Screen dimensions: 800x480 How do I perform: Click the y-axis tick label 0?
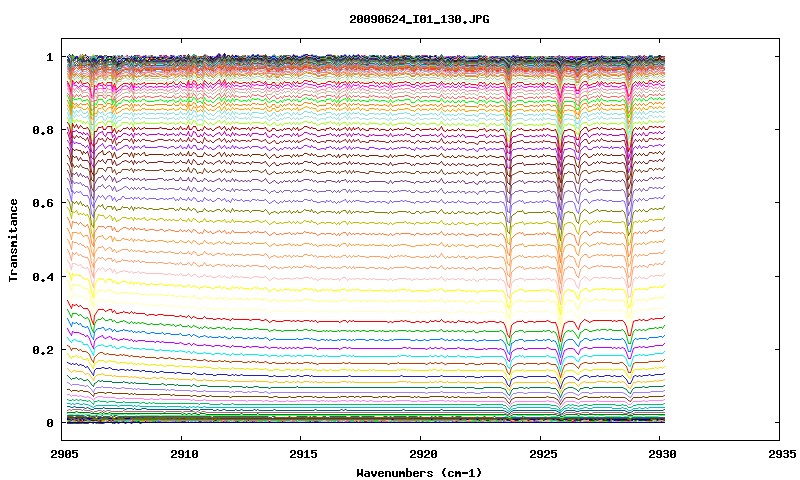(49, 423)
